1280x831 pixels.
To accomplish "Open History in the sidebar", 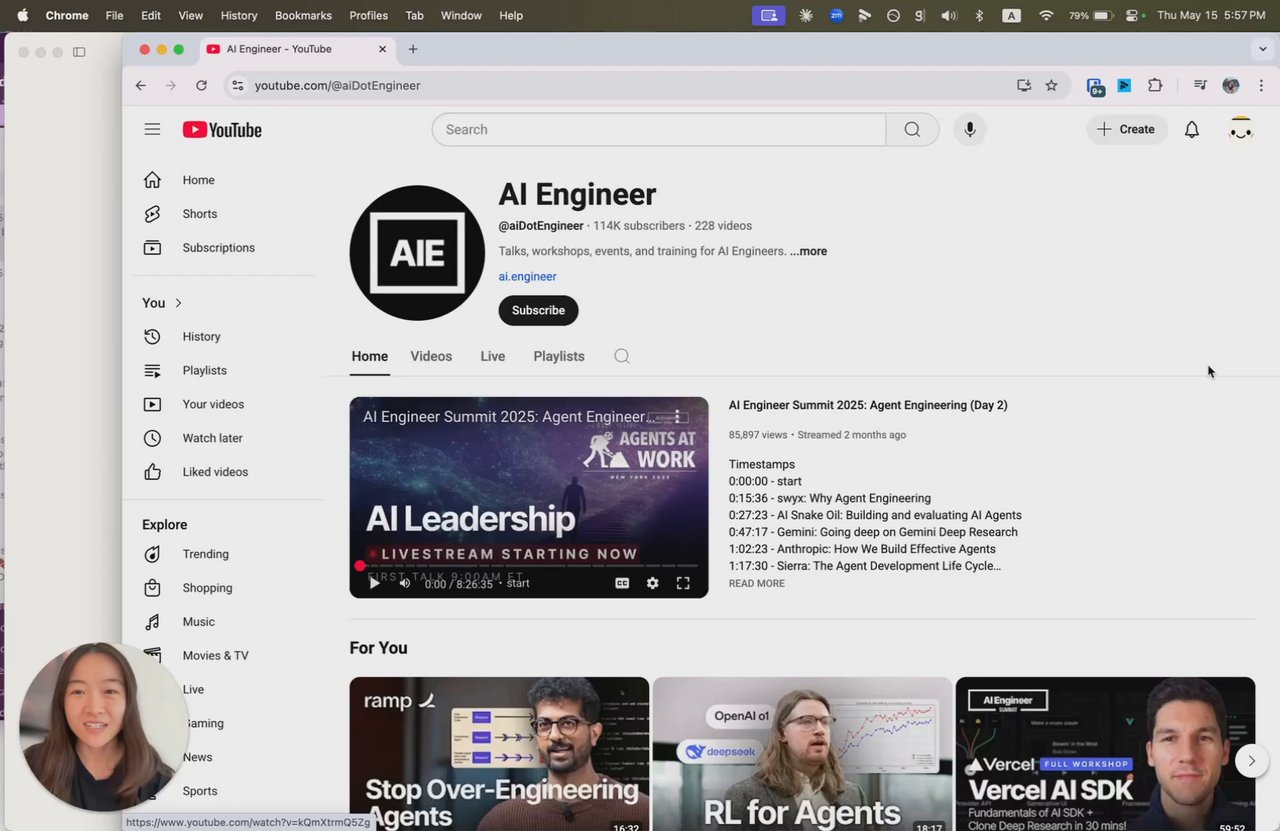I will click(x=201, y=337).
